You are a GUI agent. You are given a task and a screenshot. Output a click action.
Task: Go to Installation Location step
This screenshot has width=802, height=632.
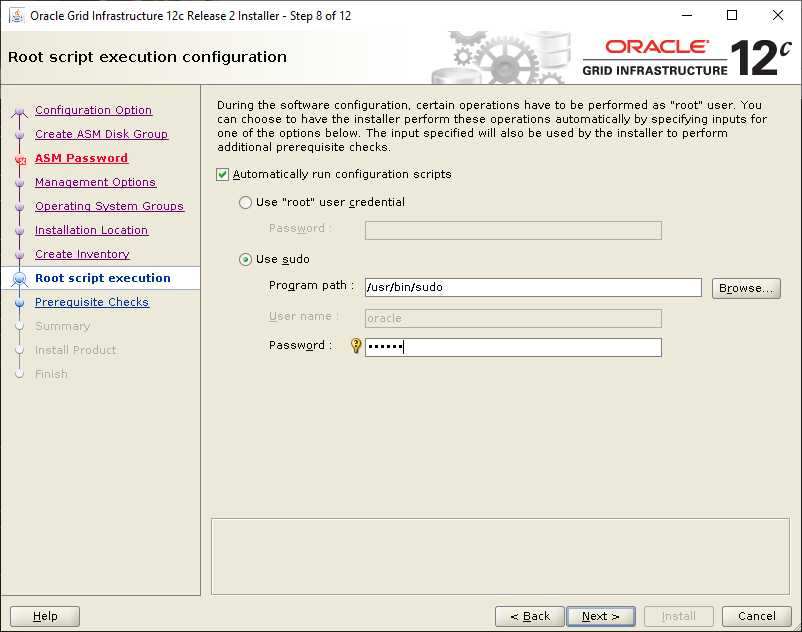91,230
